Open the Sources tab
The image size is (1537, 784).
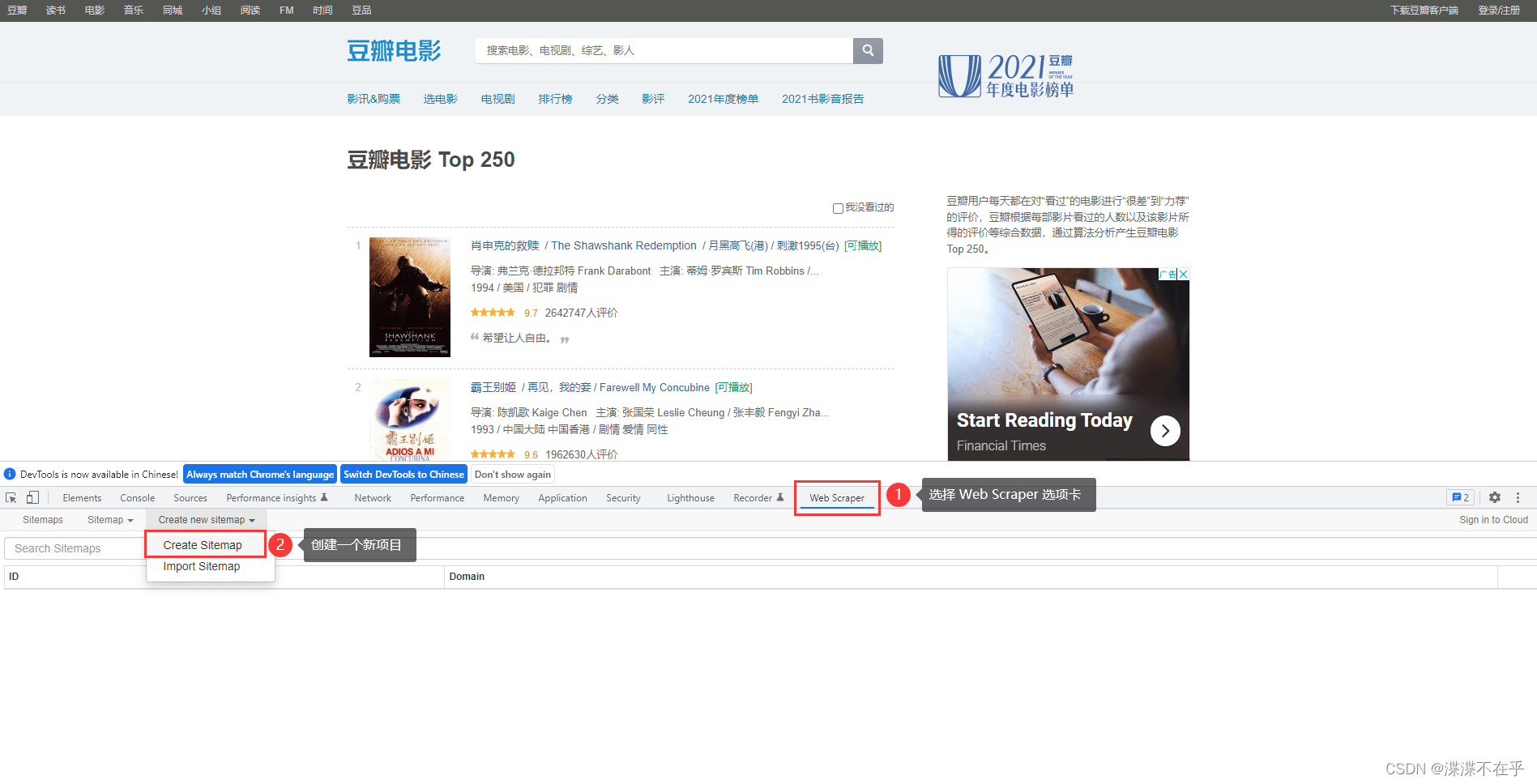[x=190, y=498]
